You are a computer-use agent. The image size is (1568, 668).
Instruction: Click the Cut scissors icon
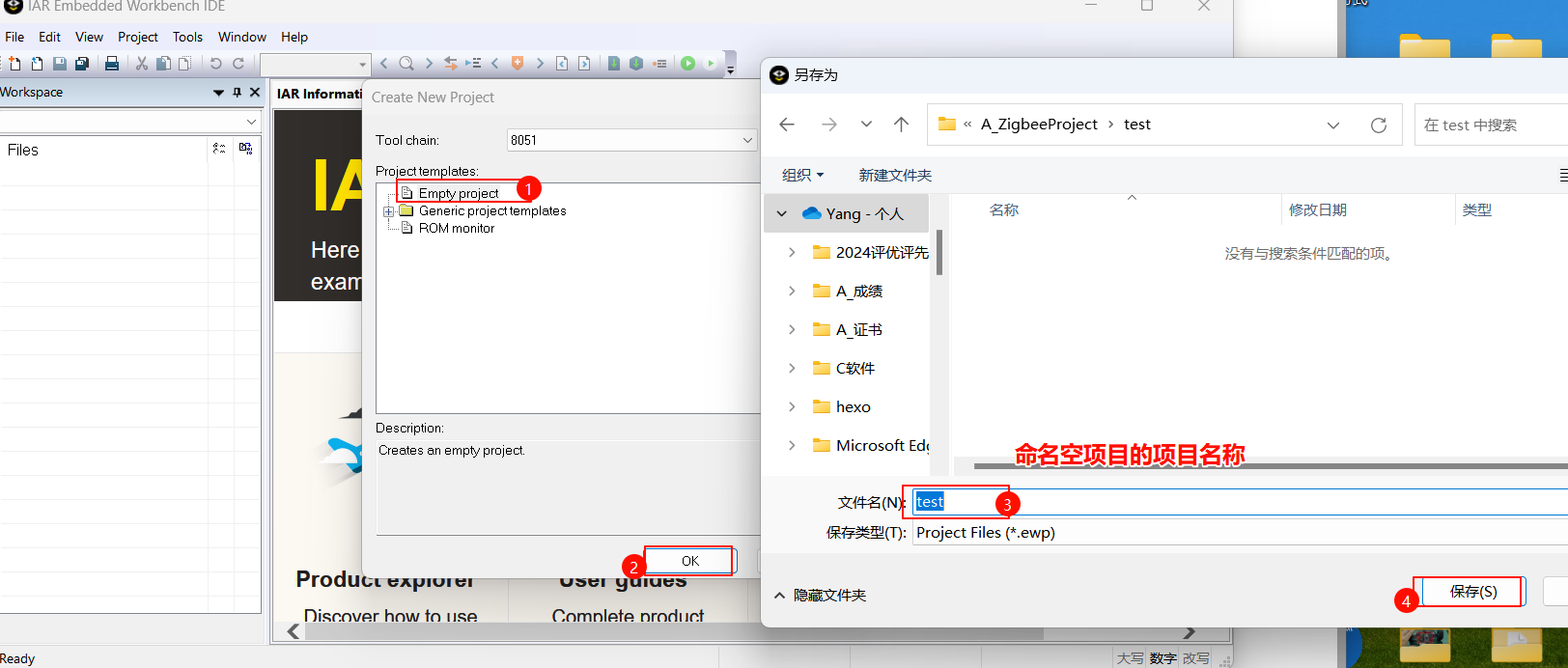142,64
